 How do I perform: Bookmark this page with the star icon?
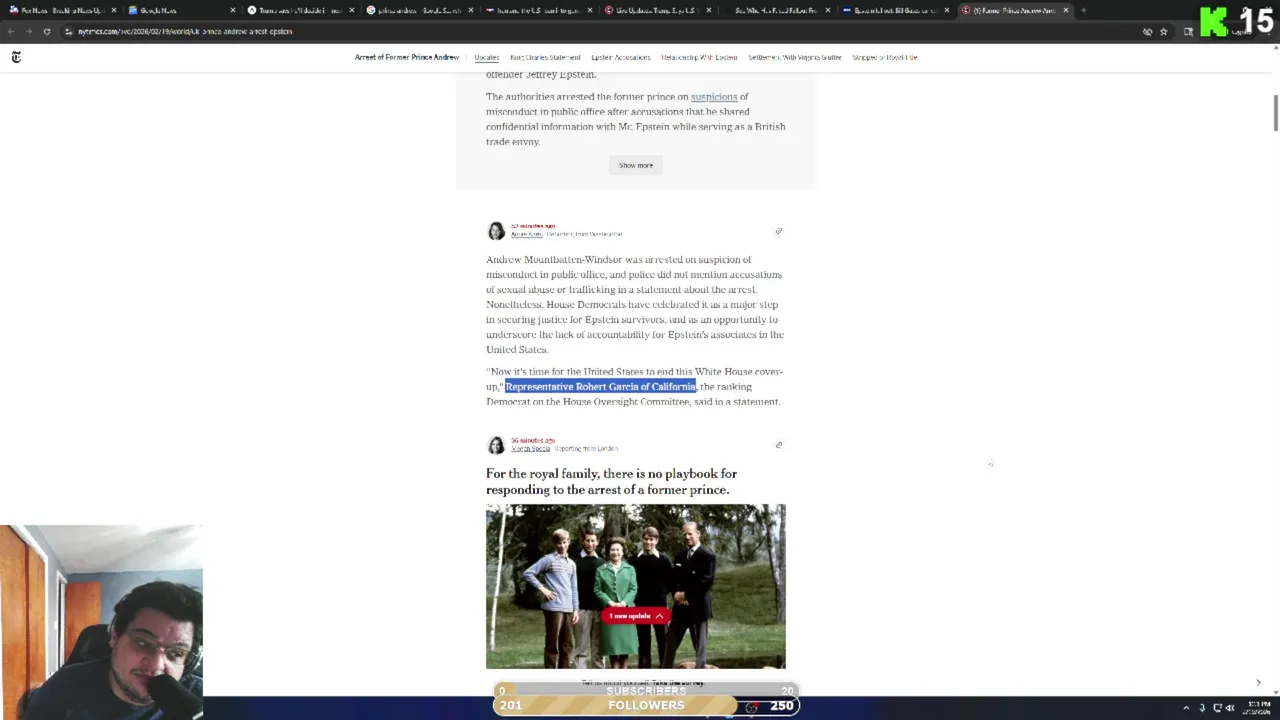pyautogui.click(x=1164, y=31)
